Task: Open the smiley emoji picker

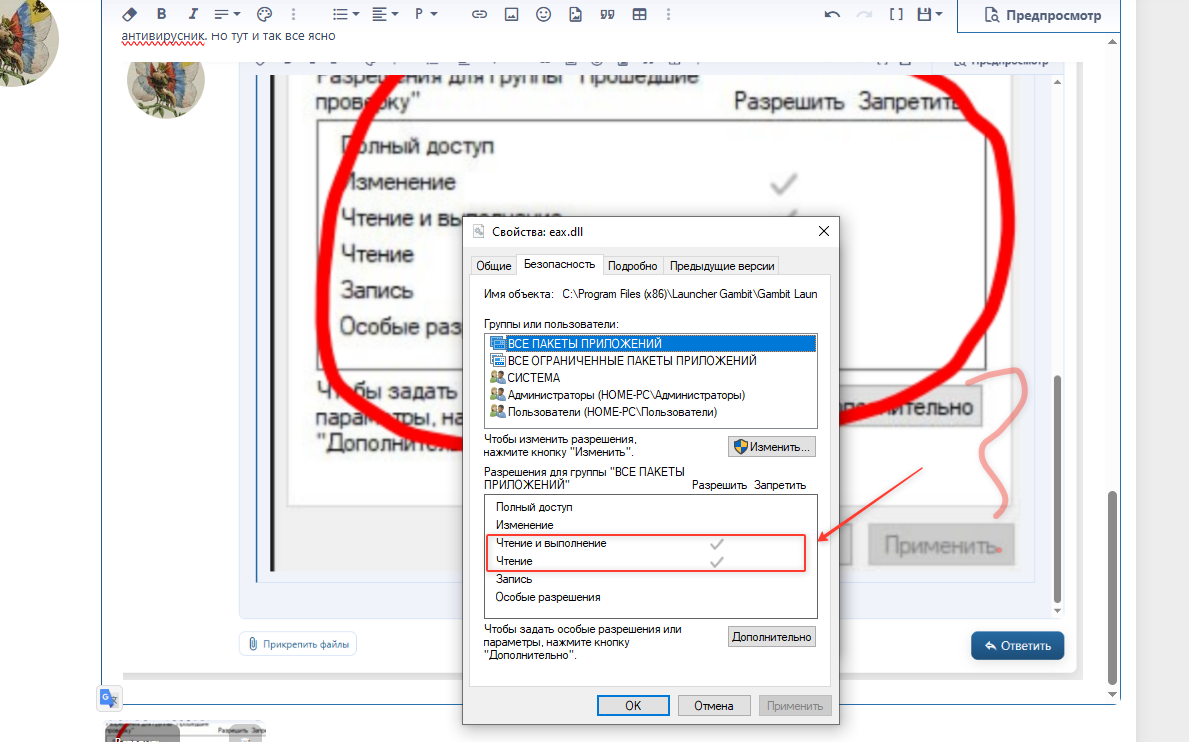Action: [543, 14]
